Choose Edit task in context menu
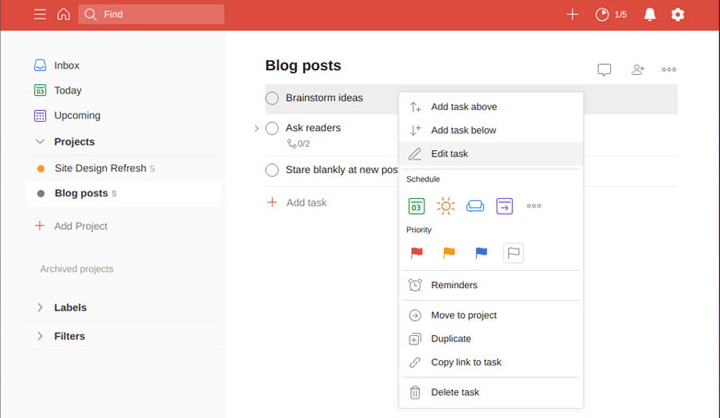This screenshot has height=418, width=720. click(x=491, y=154)
